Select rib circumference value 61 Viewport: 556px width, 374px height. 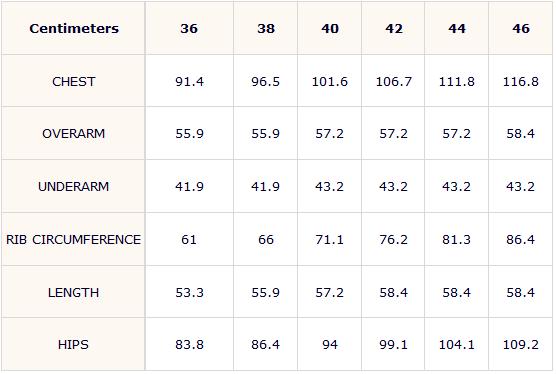189,239
